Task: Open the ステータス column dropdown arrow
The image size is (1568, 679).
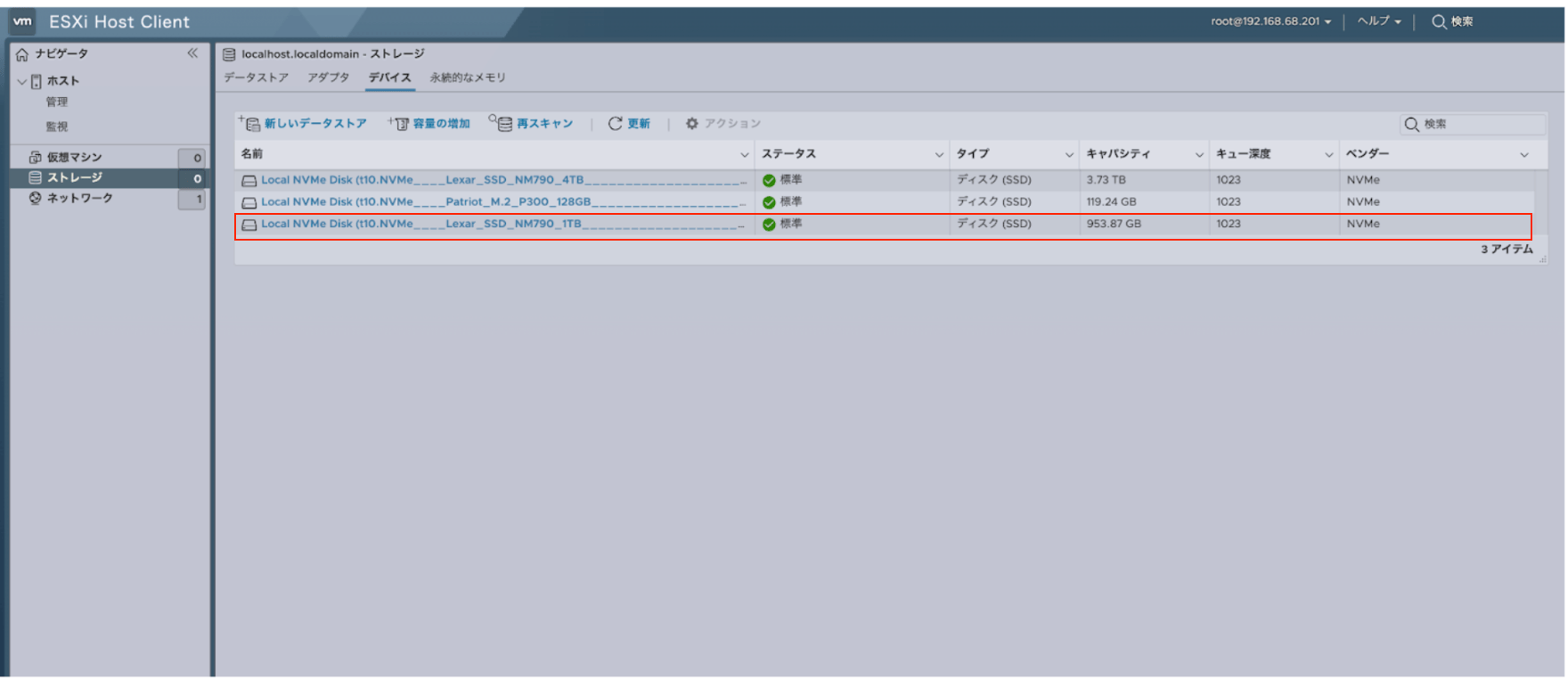Action: [x=939, y=155]
